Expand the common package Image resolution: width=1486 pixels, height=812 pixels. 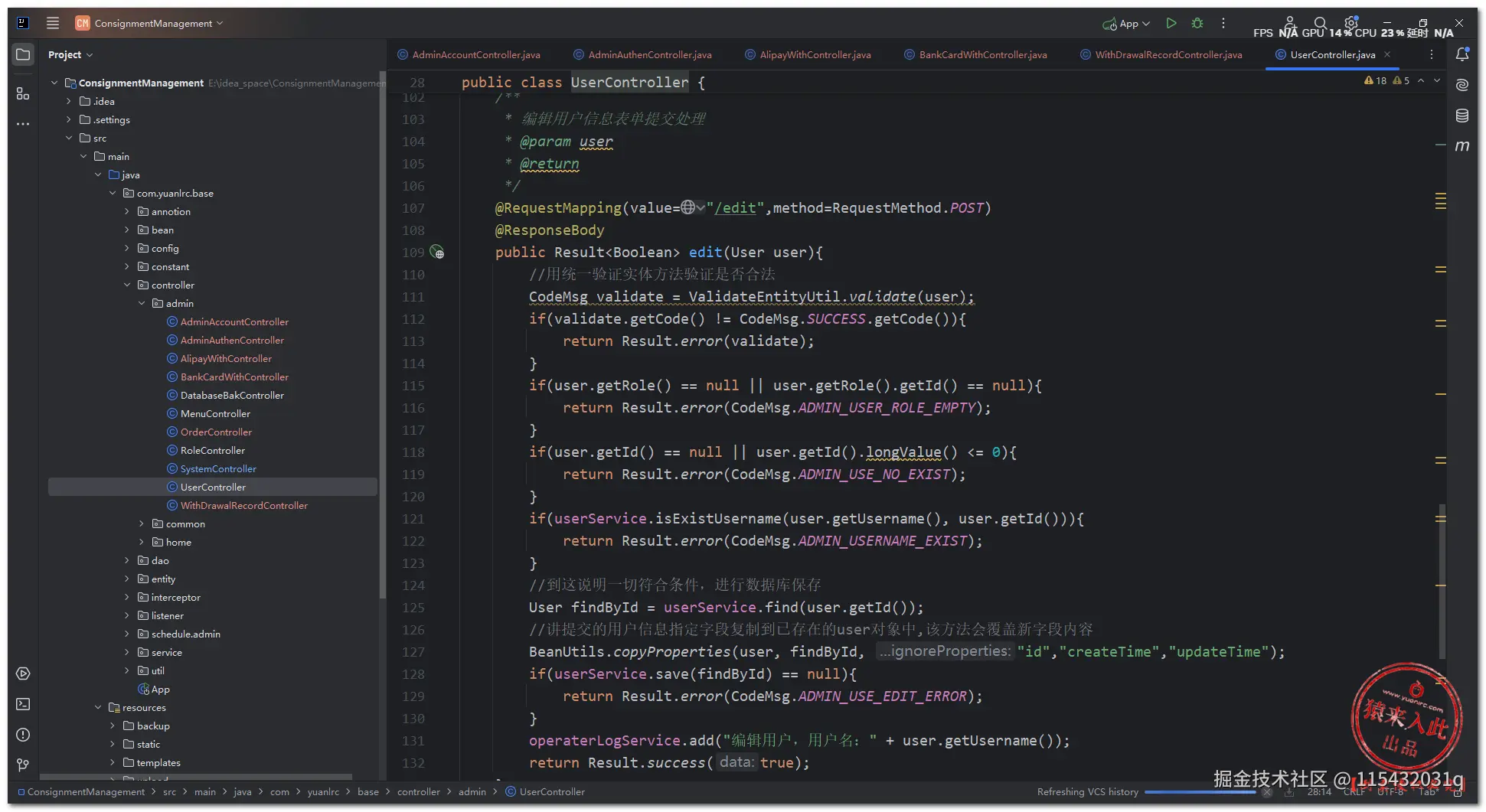pyautogui.click(x=142, y=523)
